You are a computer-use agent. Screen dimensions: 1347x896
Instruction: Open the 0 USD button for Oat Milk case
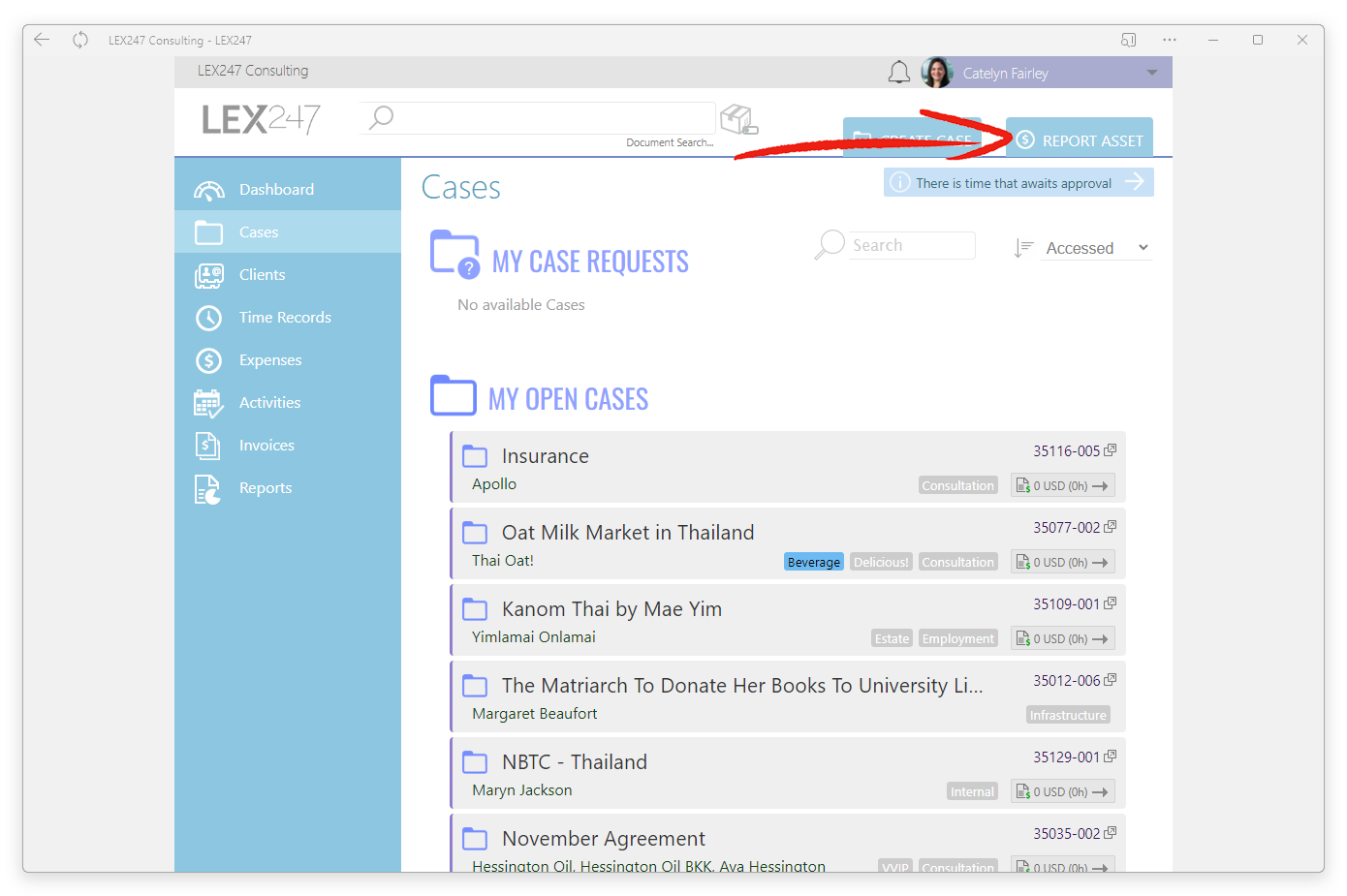[x=1062, y=562]
